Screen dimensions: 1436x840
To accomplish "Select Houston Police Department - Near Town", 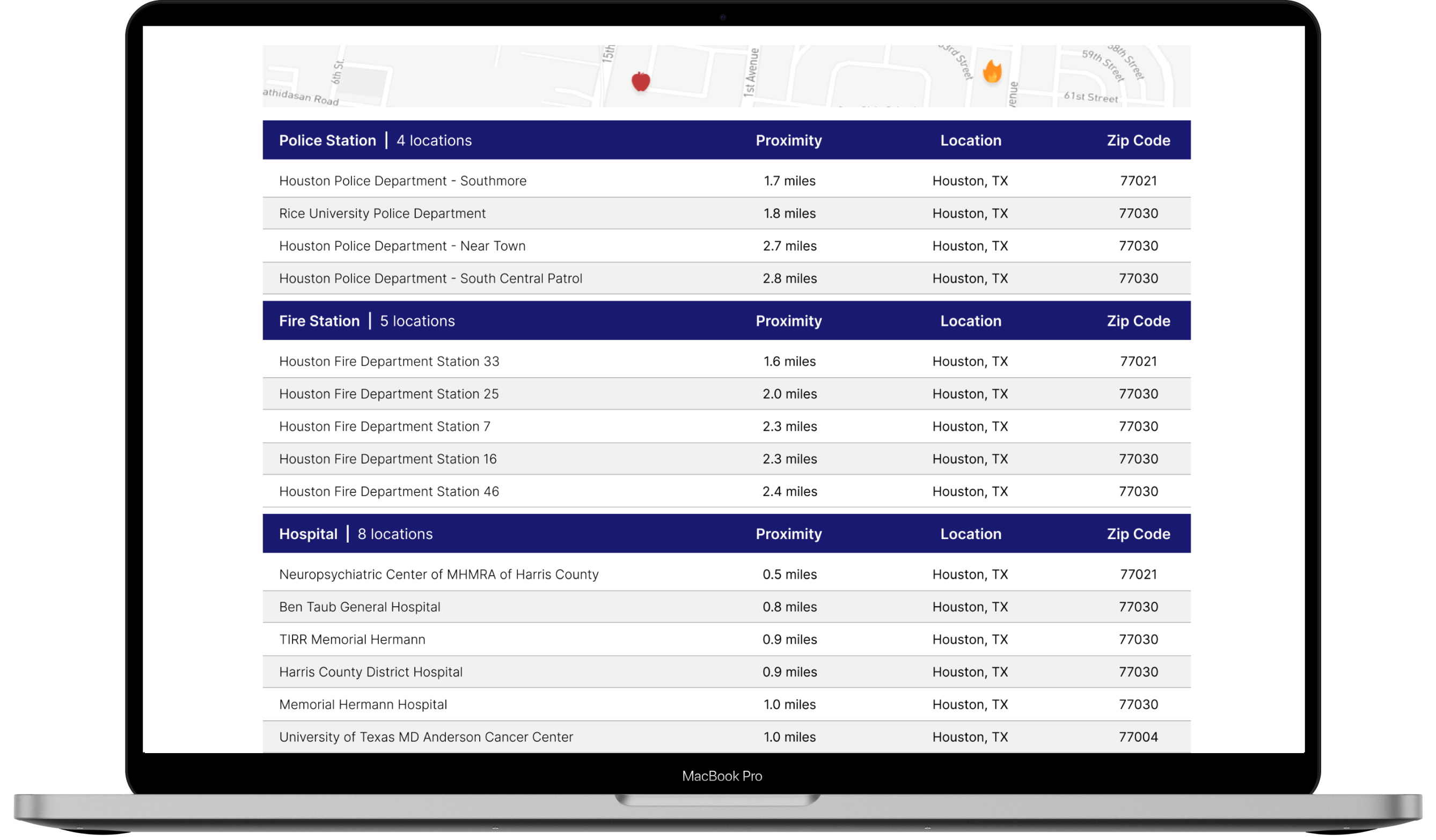I will pyautogui.click(x=726, y=246).
